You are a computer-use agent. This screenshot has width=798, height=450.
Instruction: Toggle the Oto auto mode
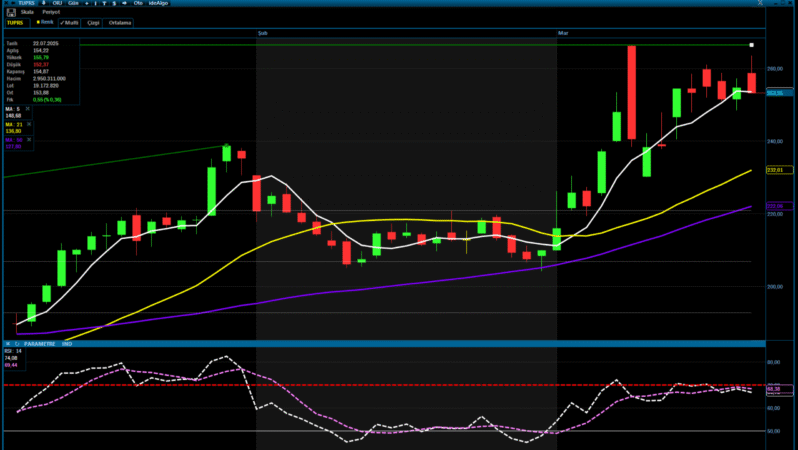pos(137,3)
